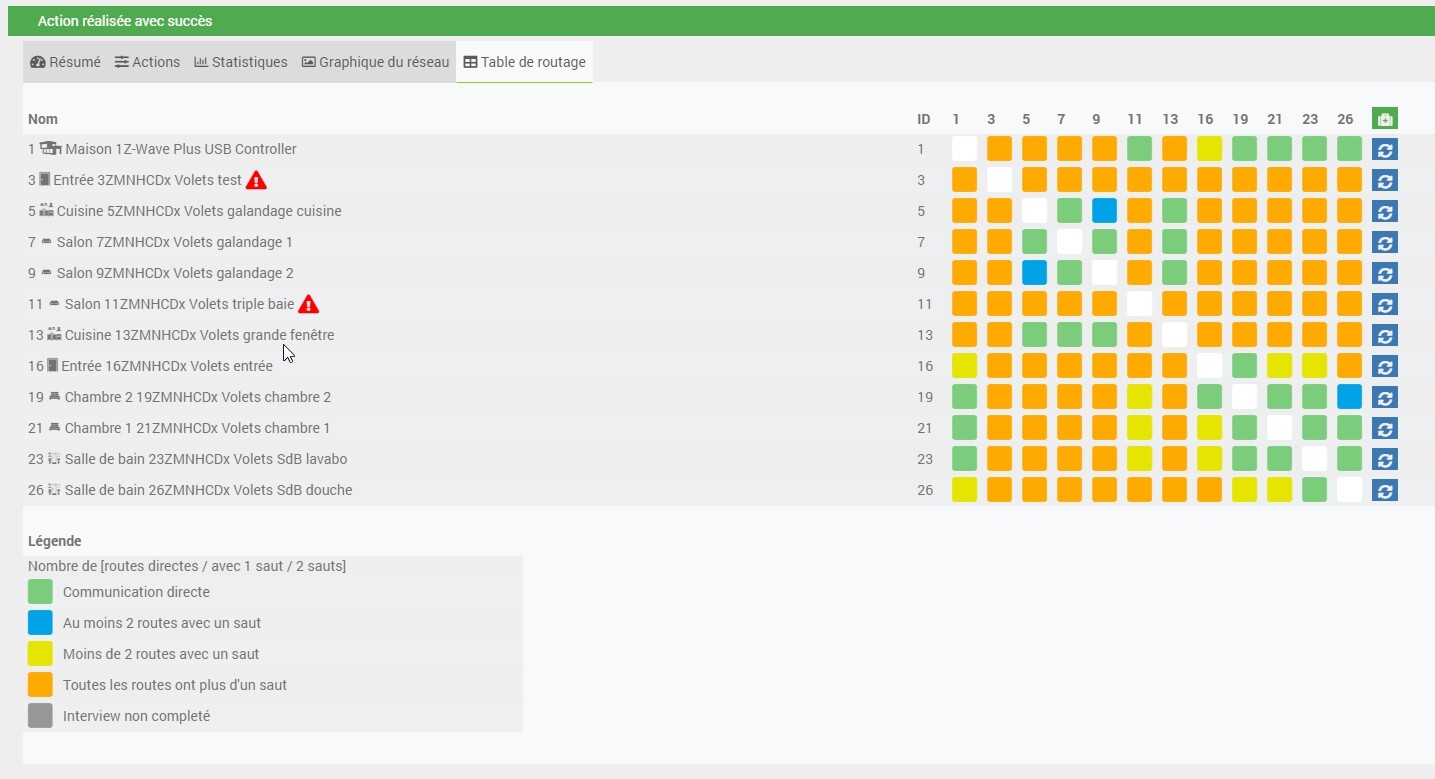Viewport: 1435px width, 779px height.
Task: Refresh routing for Volets chambre 2
Action: (x=1384, y=398)
